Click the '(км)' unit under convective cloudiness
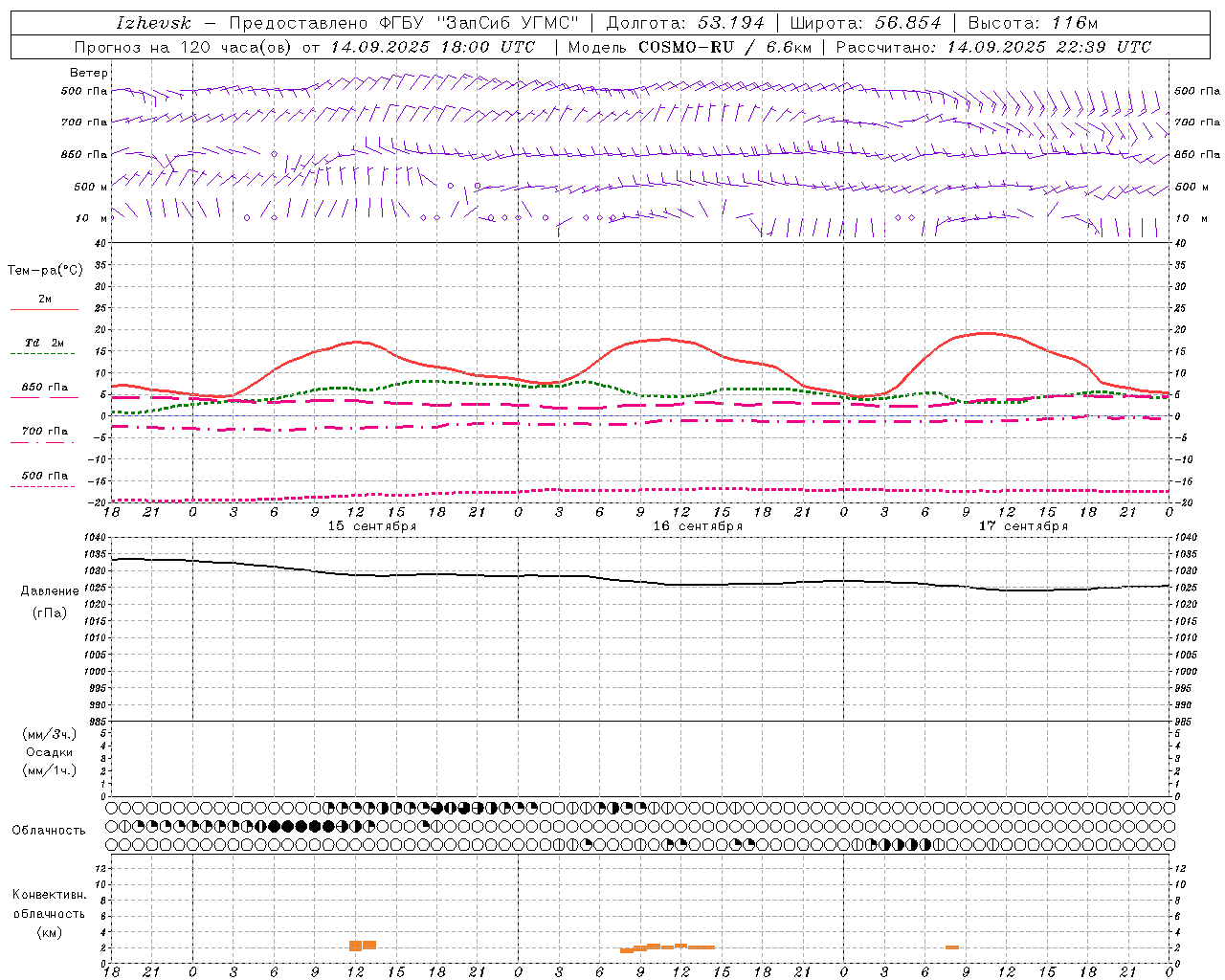 [49, 933]
